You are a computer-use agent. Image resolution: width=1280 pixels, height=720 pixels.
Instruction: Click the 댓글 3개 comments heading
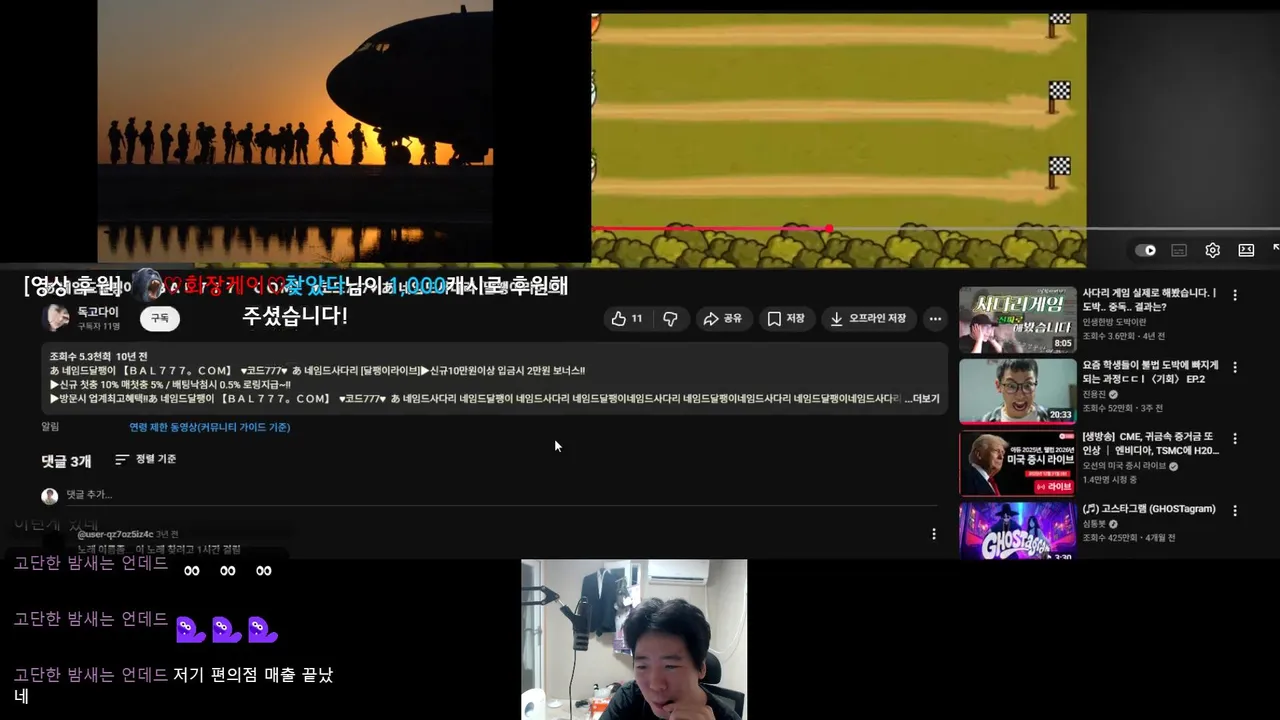(x=66, y=461)
